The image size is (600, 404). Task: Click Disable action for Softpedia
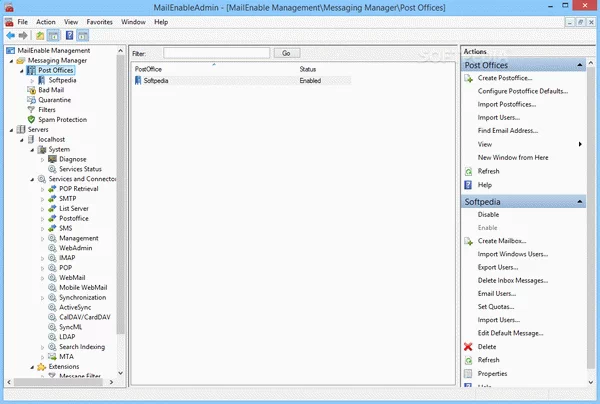click(x=488, y=215)
